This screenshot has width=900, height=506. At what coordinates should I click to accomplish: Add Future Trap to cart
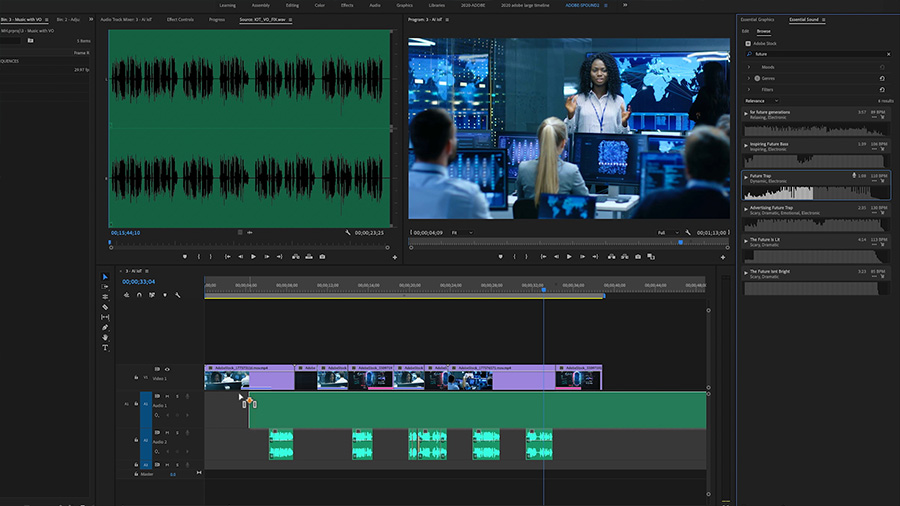(882, 181)
